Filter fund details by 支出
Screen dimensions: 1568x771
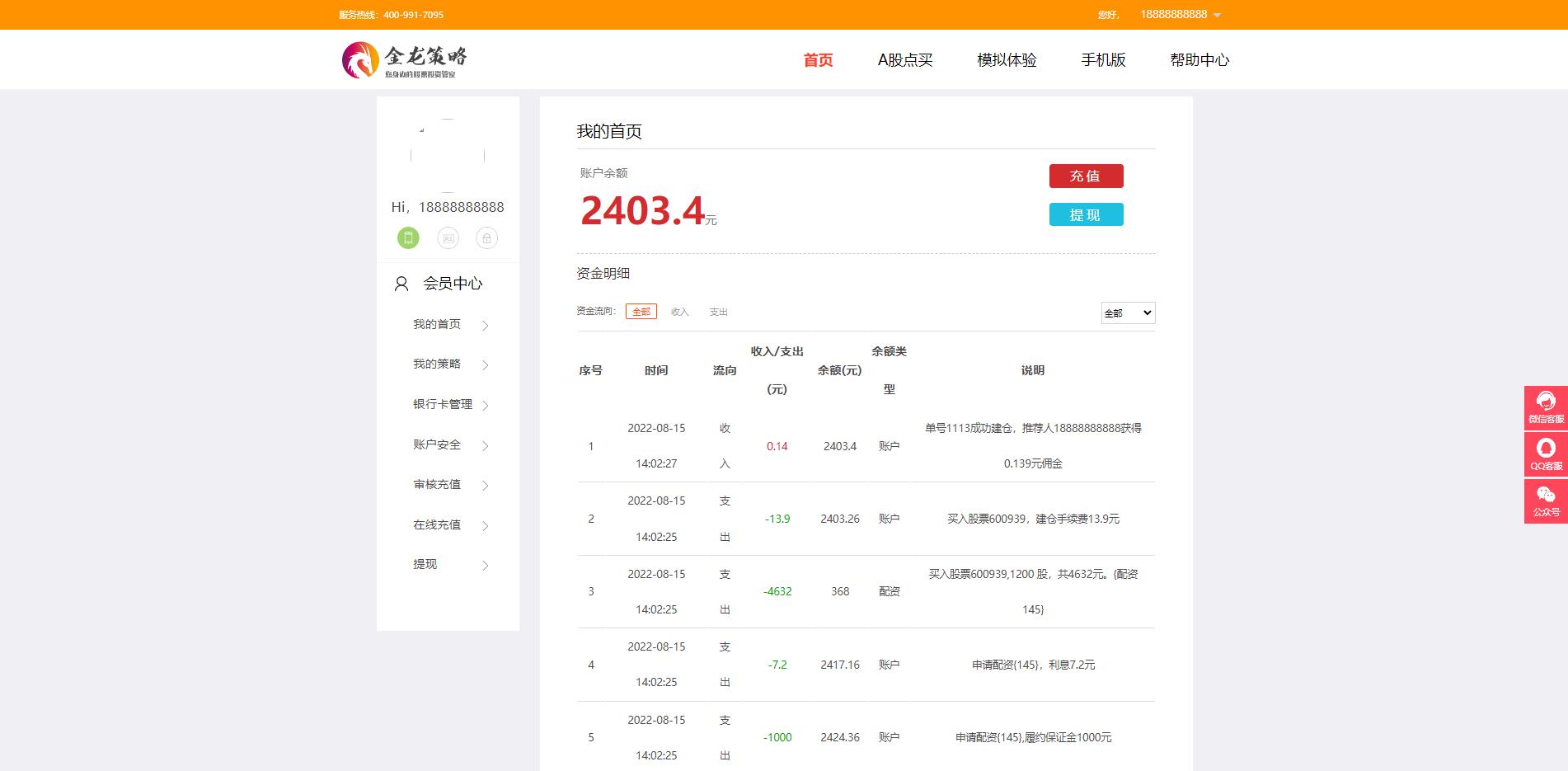tap(718, 312)
